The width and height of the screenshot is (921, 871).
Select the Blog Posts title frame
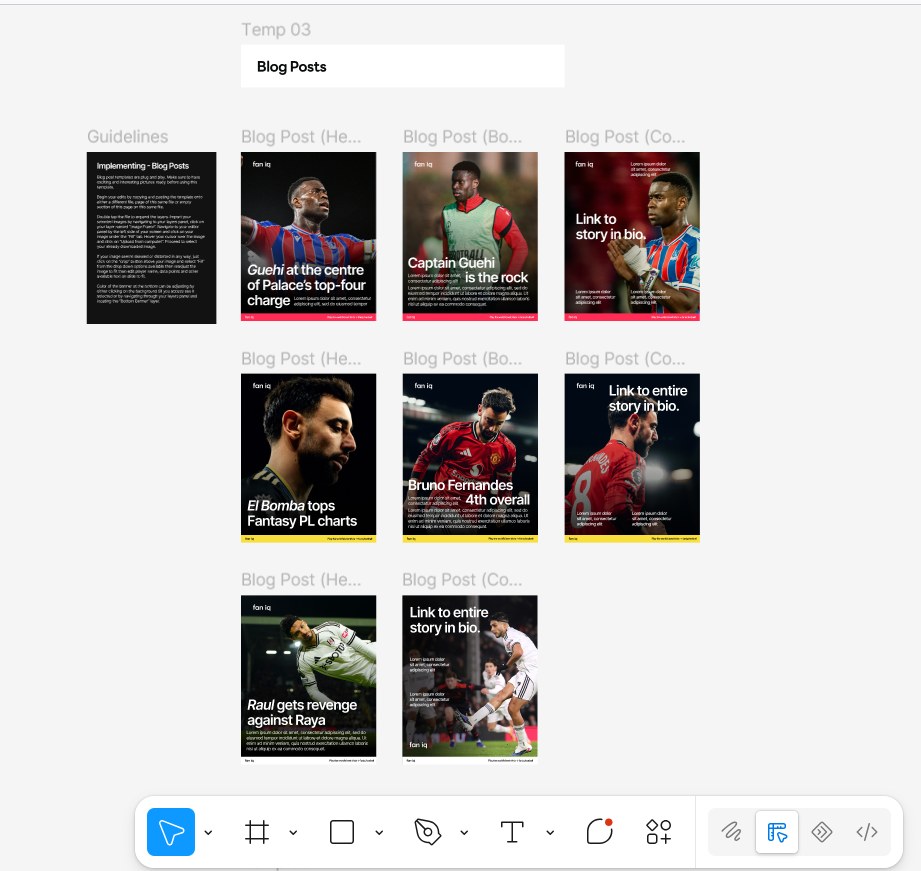pyautogui.click(x=402, y=66)
